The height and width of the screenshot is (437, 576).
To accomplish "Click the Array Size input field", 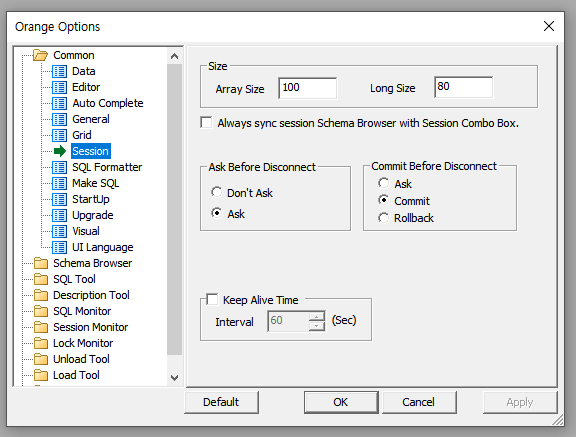I will [x=307, y=88].
